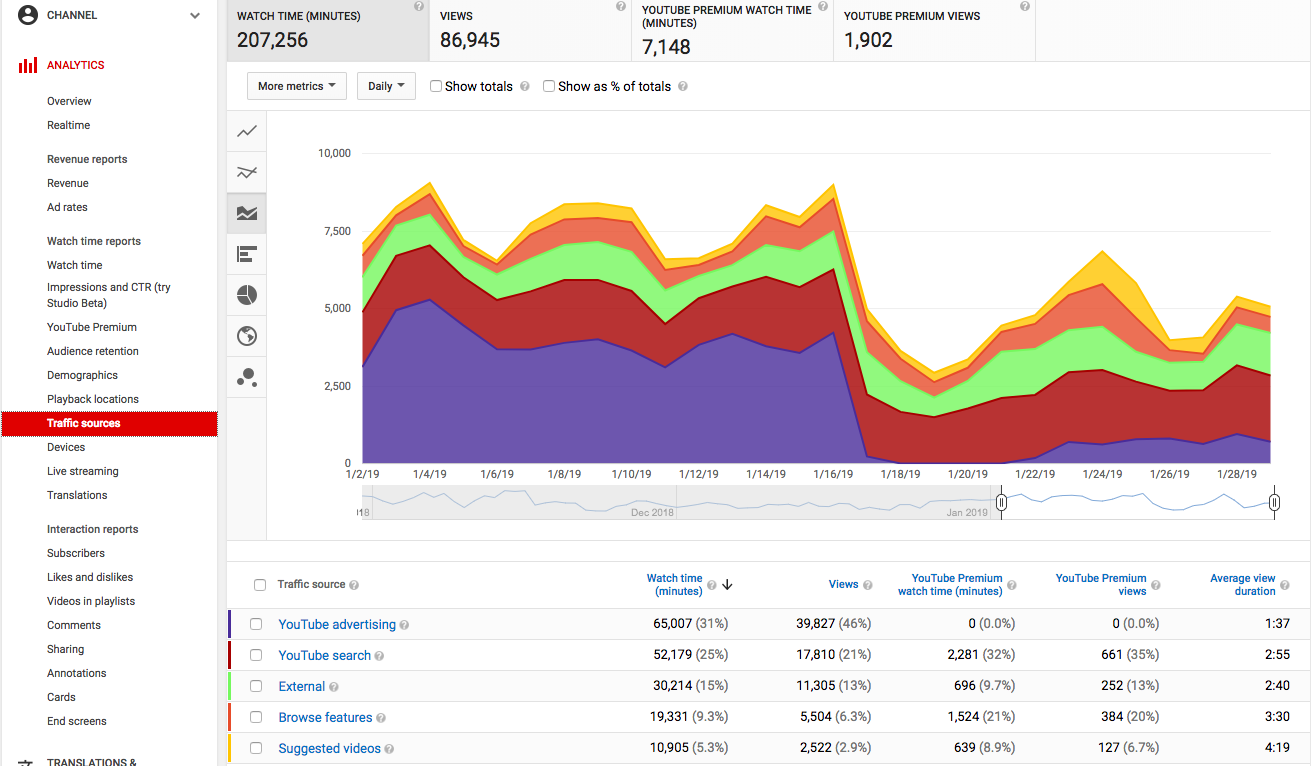
Task: Sort by YouTube Premium views column
Action: 1101,585
